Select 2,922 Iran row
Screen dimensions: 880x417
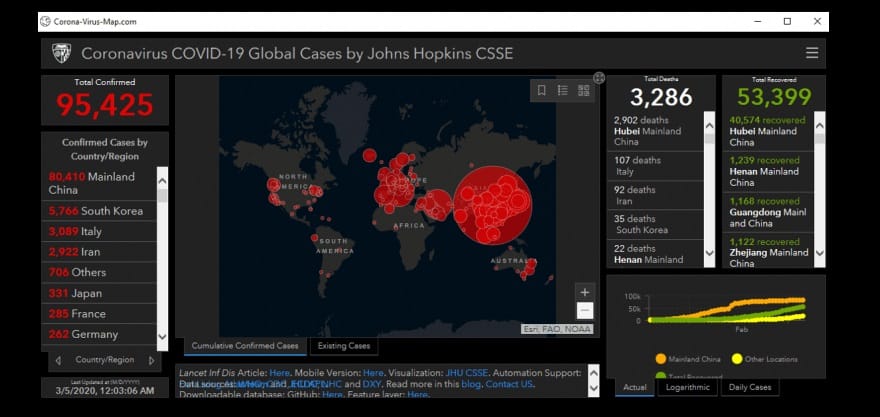(x=99, y=252)
